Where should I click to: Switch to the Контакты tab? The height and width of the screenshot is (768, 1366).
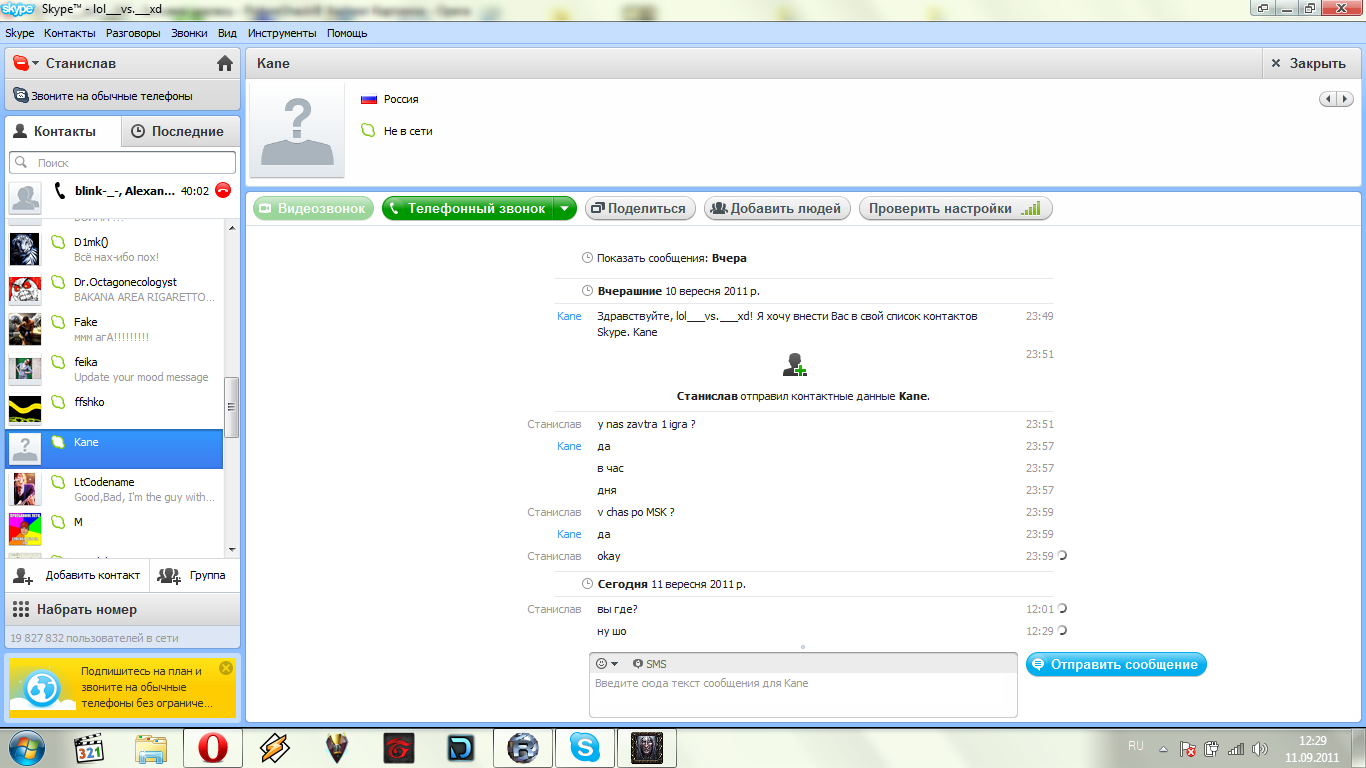63,131
